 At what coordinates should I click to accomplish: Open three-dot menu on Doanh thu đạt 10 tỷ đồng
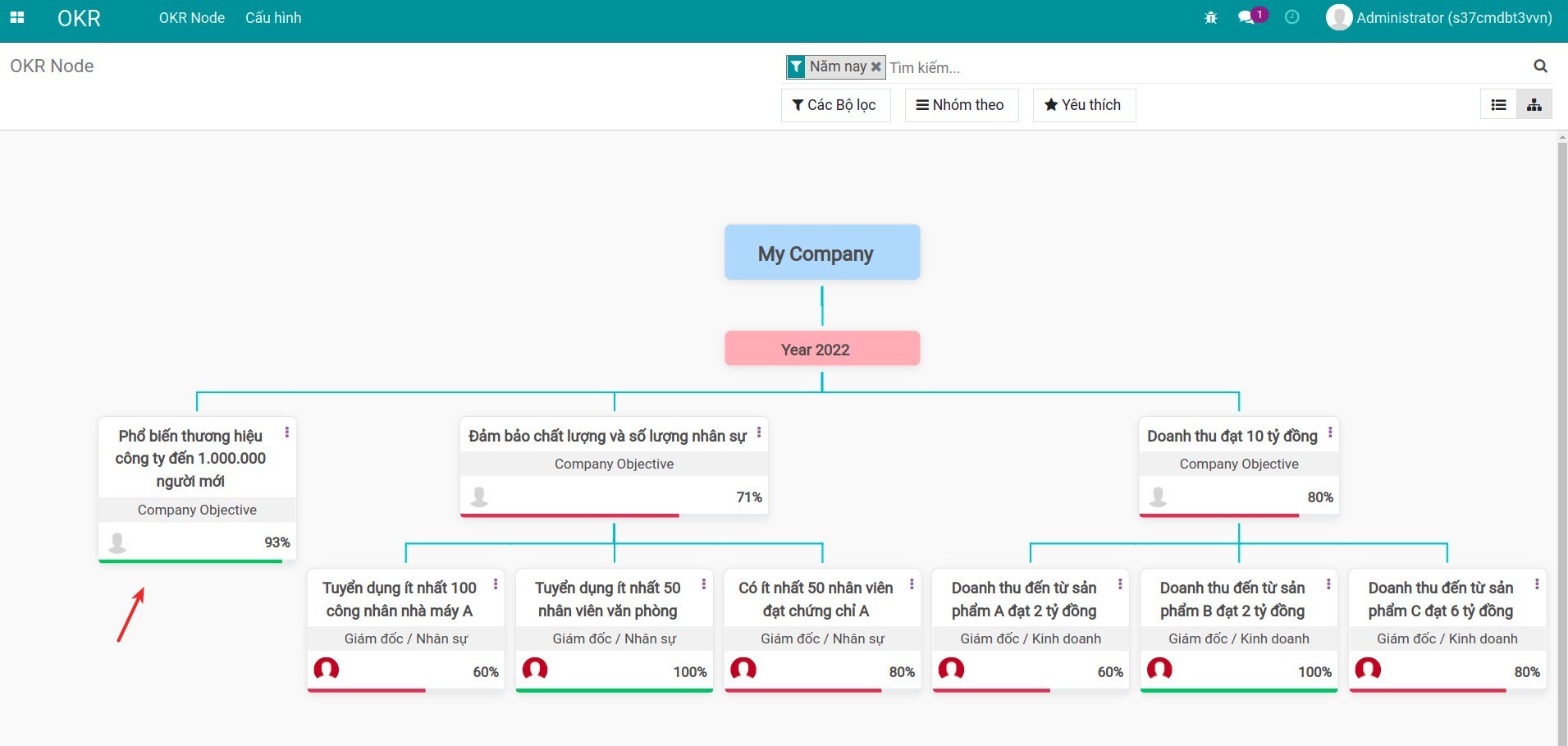[1330, 433]
